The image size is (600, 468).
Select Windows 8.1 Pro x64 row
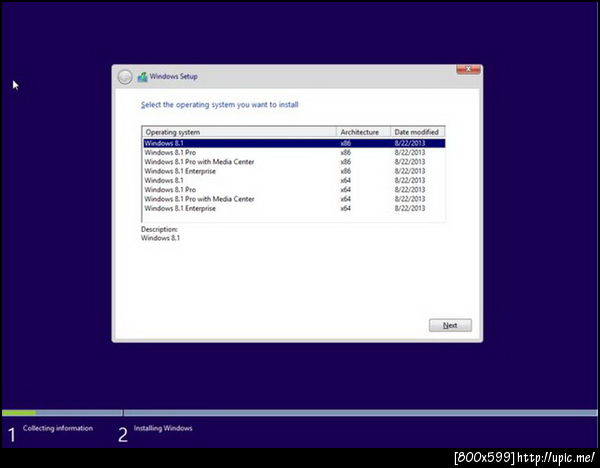(x=294, y=189)
